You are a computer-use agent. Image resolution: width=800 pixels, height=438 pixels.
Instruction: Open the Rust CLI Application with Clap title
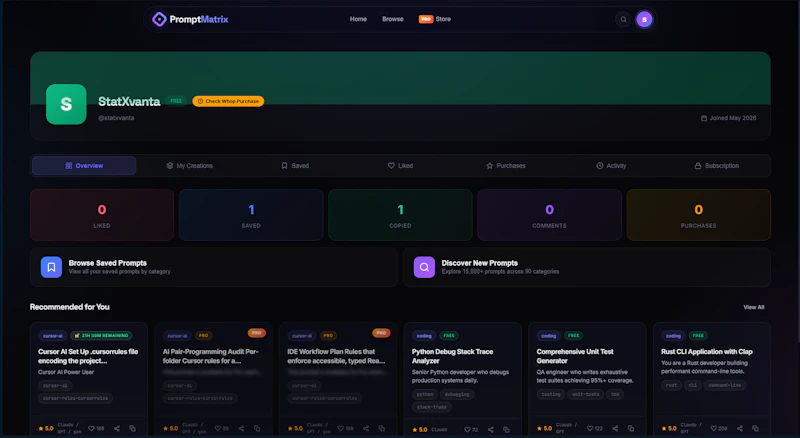pyautogui.click(x=707, y=352)
